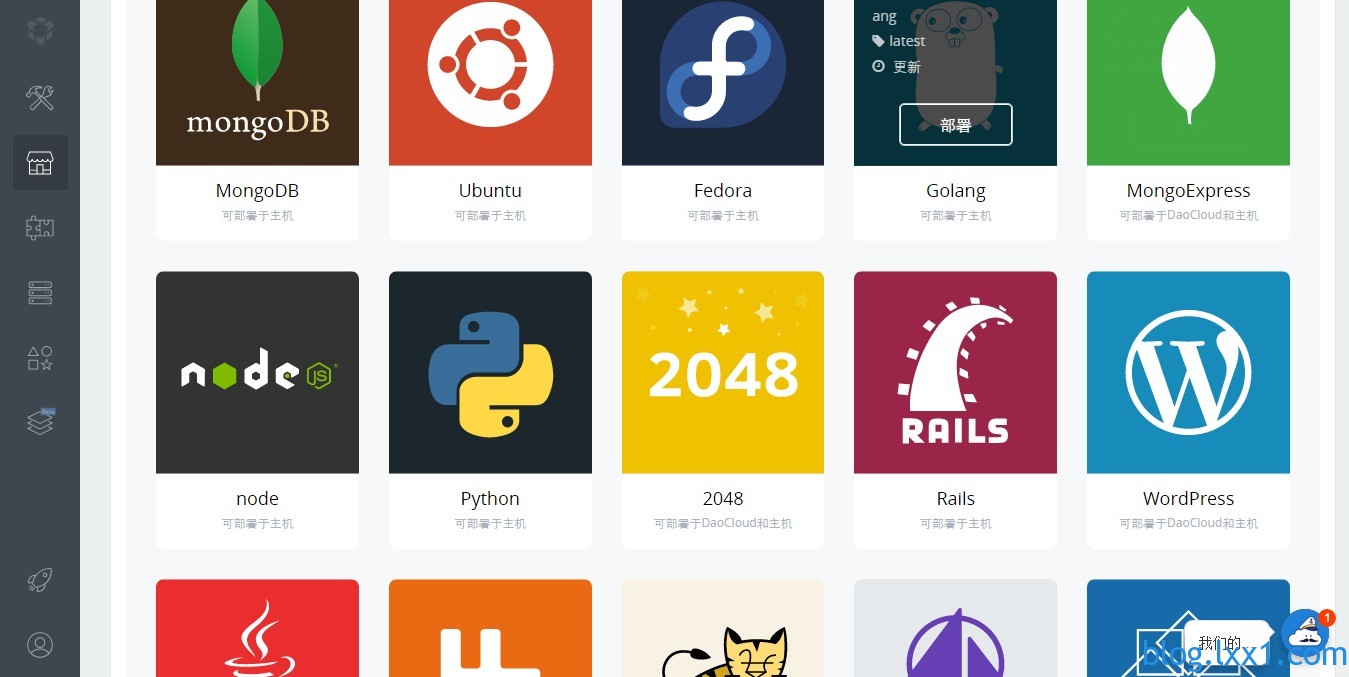Image resolution: width=1349 pixels, height=677 pixels.
Task: Click the shapes icon in the sidebar
Action: (x=40, y=358)
